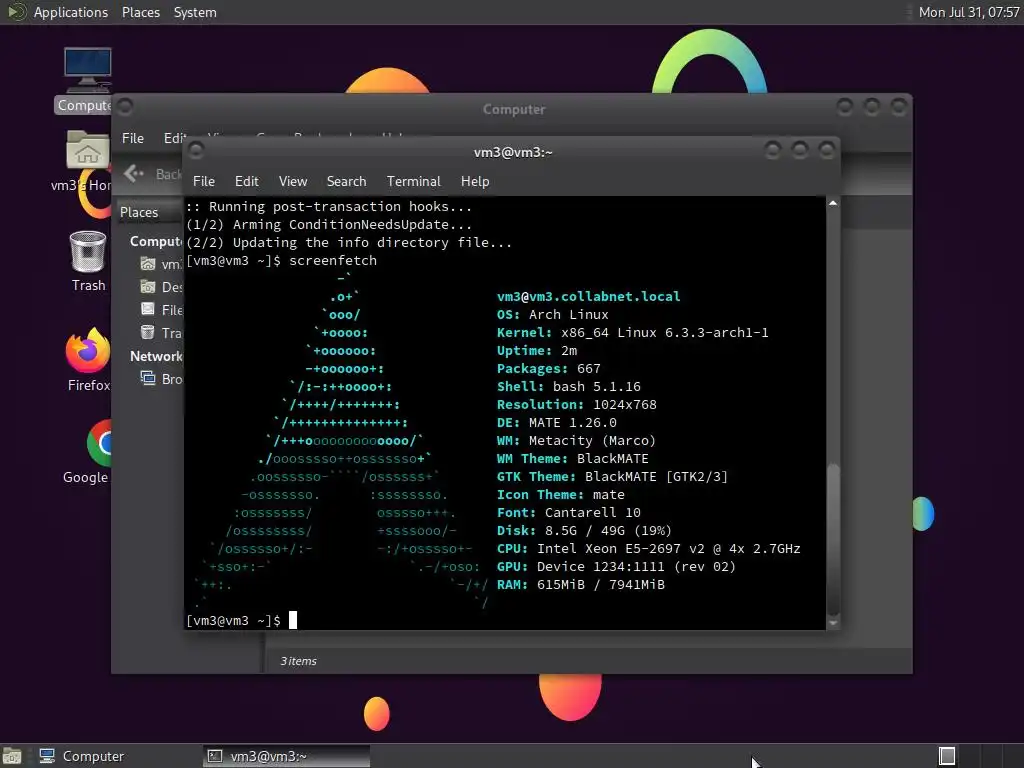Open the Places menu in top panel
The height and width of the screenshot is (768, 1024).
pos(140,12)
